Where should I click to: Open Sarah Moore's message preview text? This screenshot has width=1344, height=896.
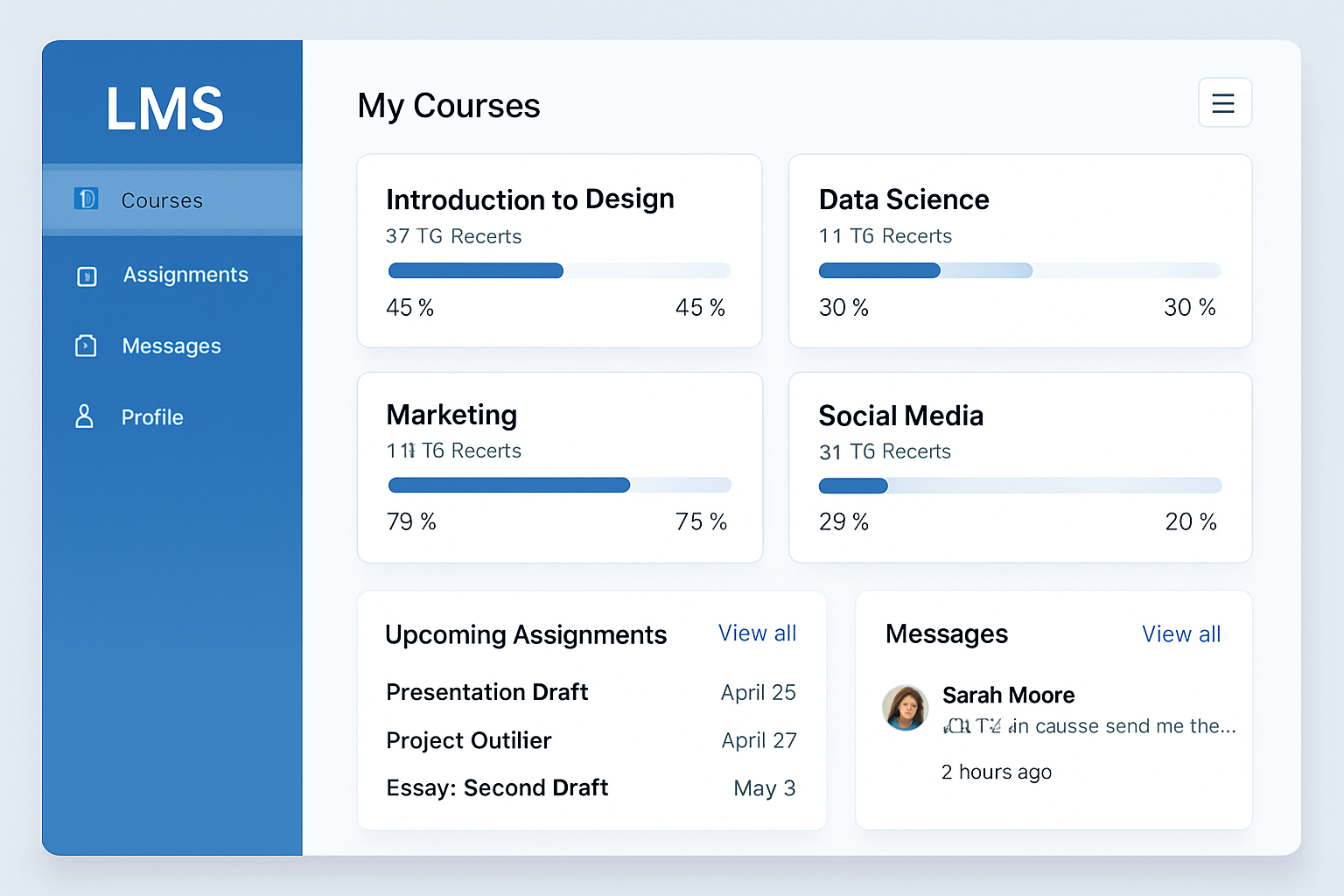(1088, 726)
